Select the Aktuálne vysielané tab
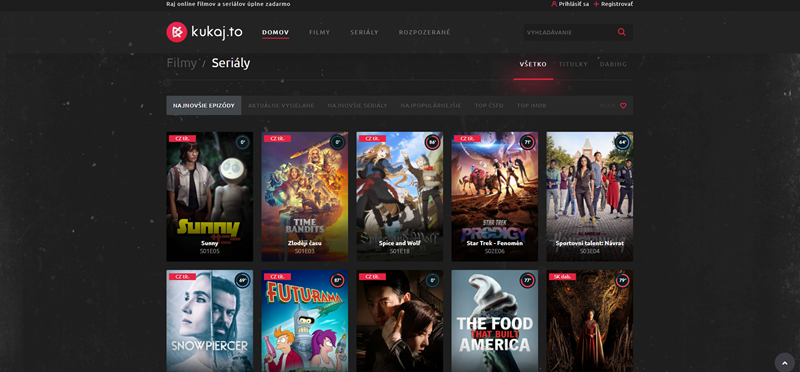Viewport: 800px width, 372px height. pyautogui.click(x=281, y=106)
